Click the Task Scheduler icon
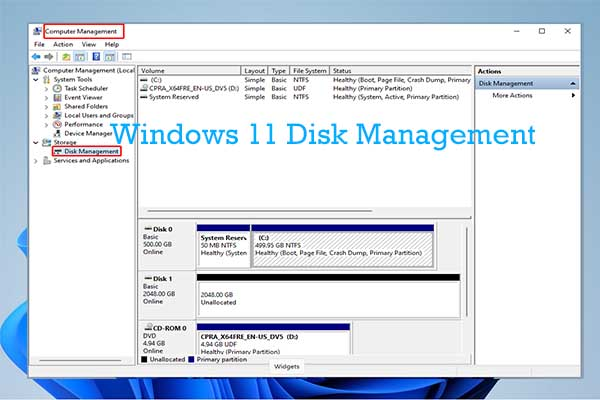600x400 pixels. tap(58, 89)
